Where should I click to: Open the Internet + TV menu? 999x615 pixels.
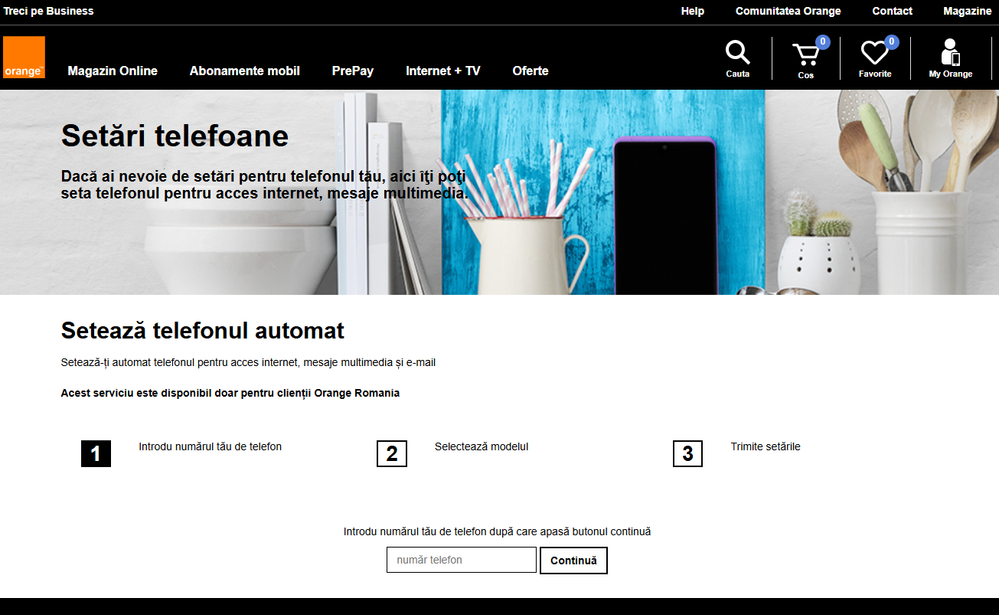coord(443,71)
